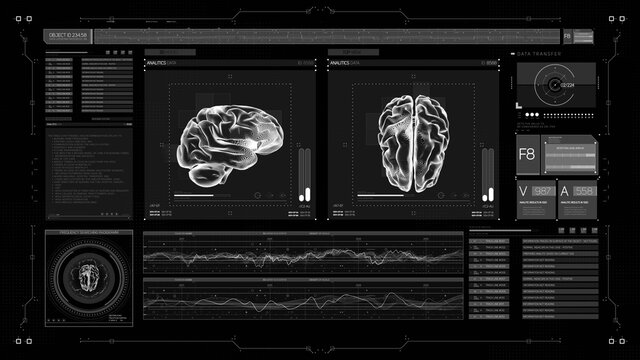Viewport: 640px width, 360px height.
Task: Click vertical level meter beside side-view brain
Action: point(305,175)
